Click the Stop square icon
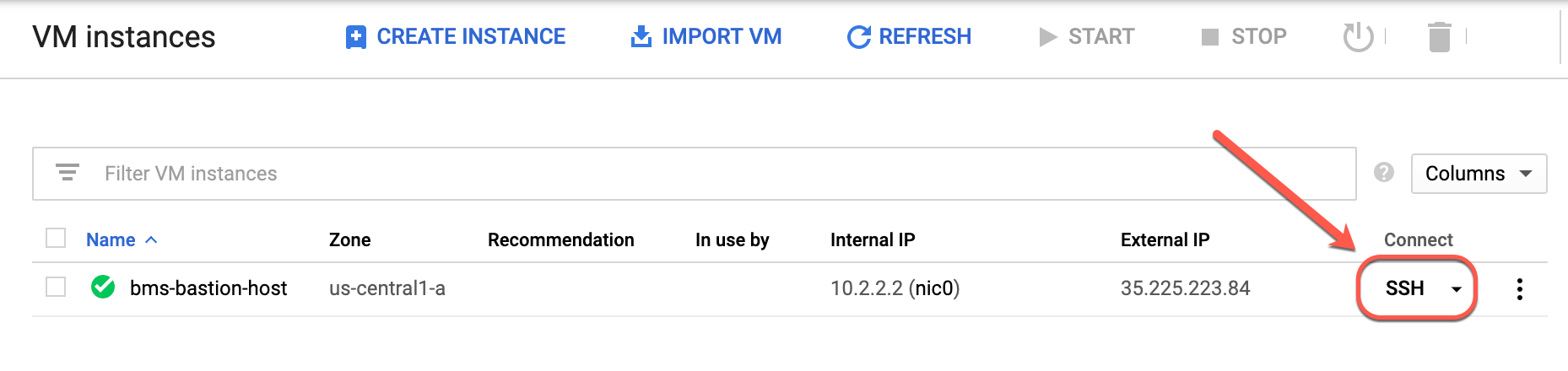Viewport: 1568px width, 371px height. pyautogui.click(x=1210, y=37)
